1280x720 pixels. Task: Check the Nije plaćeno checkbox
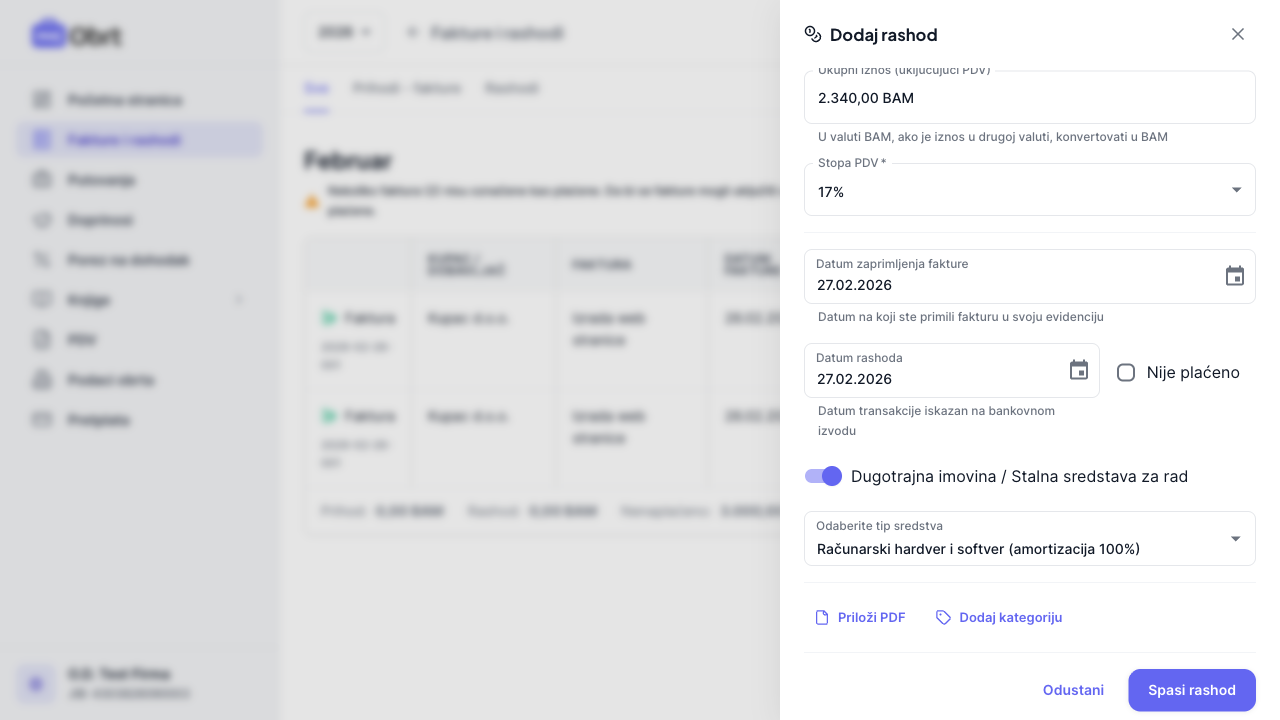[1126, 373]
